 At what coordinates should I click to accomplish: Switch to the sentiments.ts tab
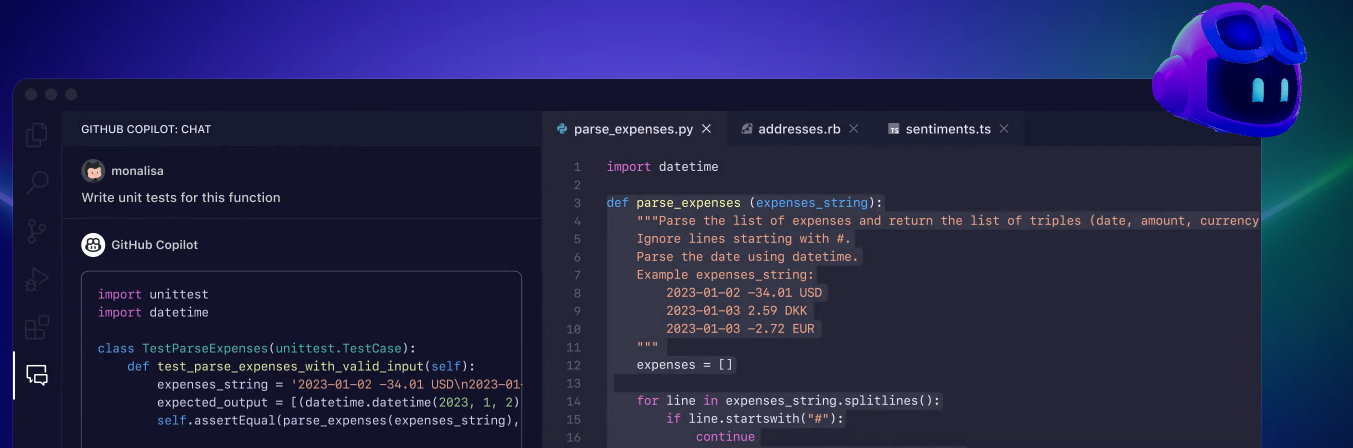coord(949,129)
